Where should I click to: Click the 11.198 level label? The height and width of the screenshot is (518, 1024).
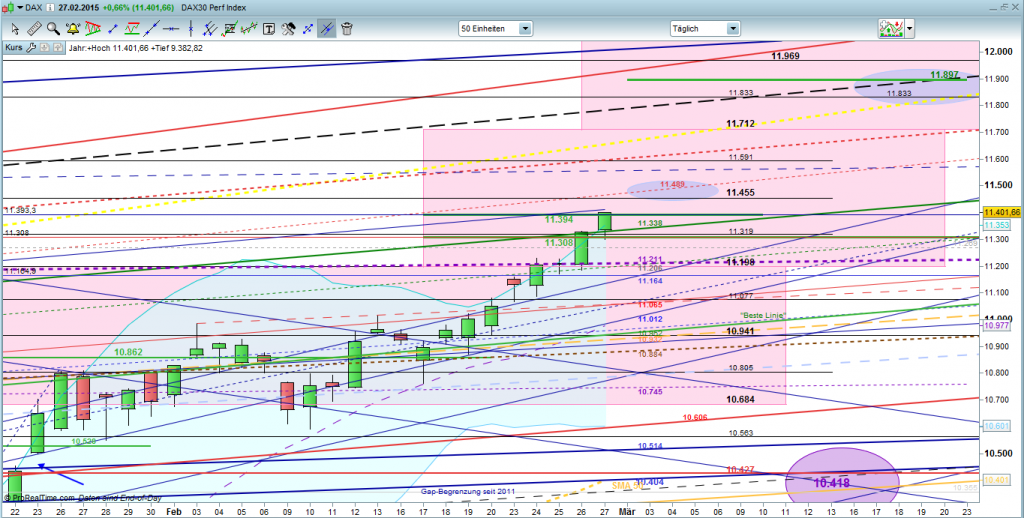(x=740, y=262)
